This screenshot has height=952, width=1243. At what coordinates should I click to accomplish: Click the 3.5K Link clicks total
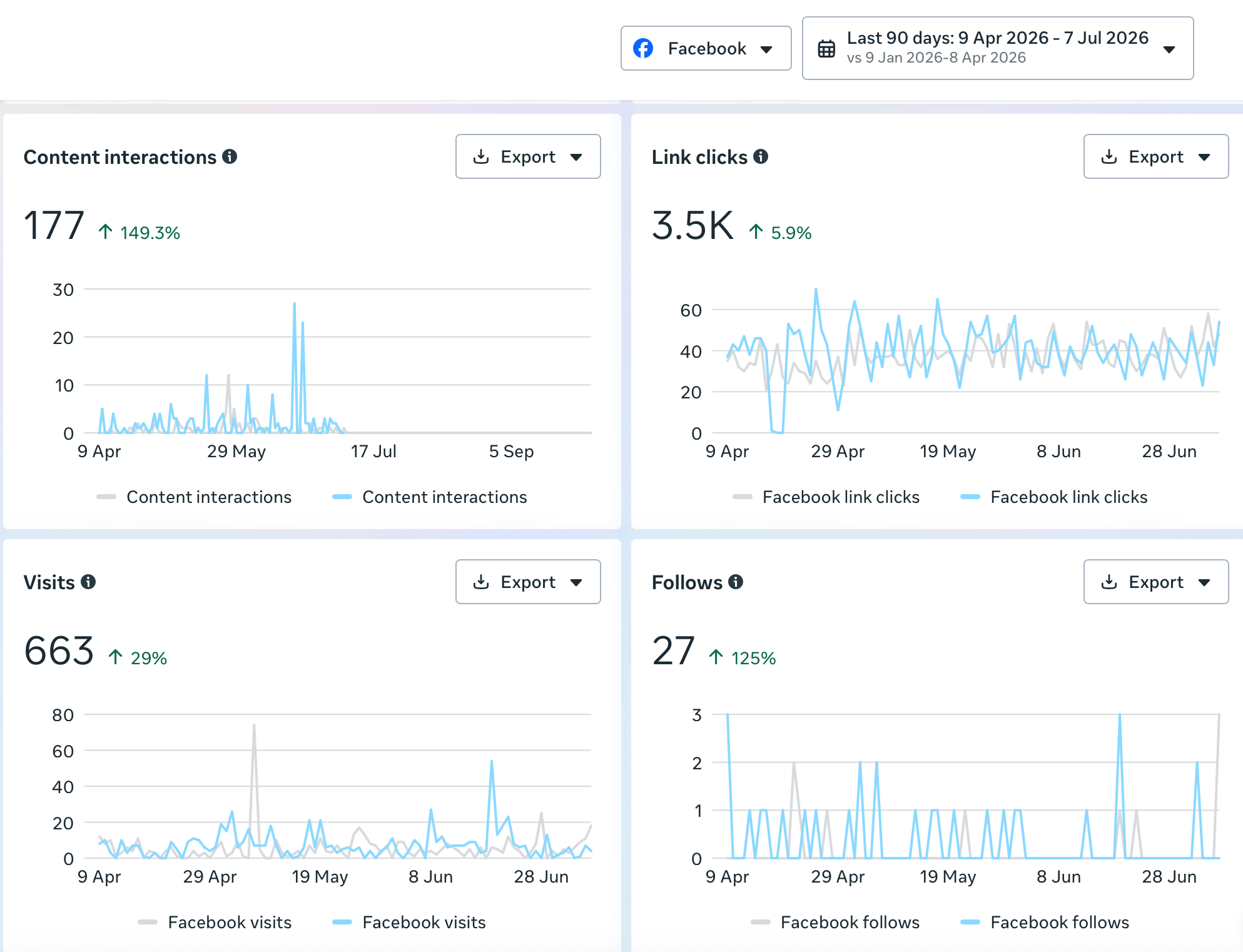693,225
